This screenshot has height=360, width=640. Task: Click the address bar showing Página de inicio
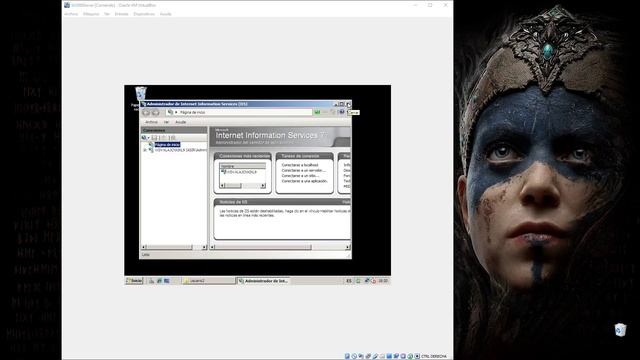[x=239, y=112]
